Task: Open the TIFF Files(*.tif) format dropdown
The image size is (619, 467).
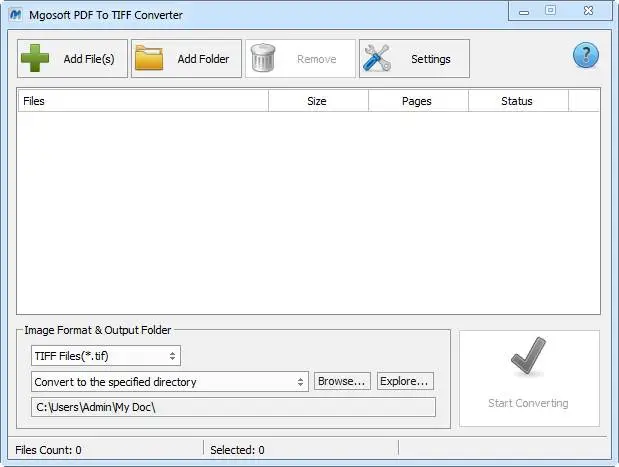Action: click(x=106, y=356)
